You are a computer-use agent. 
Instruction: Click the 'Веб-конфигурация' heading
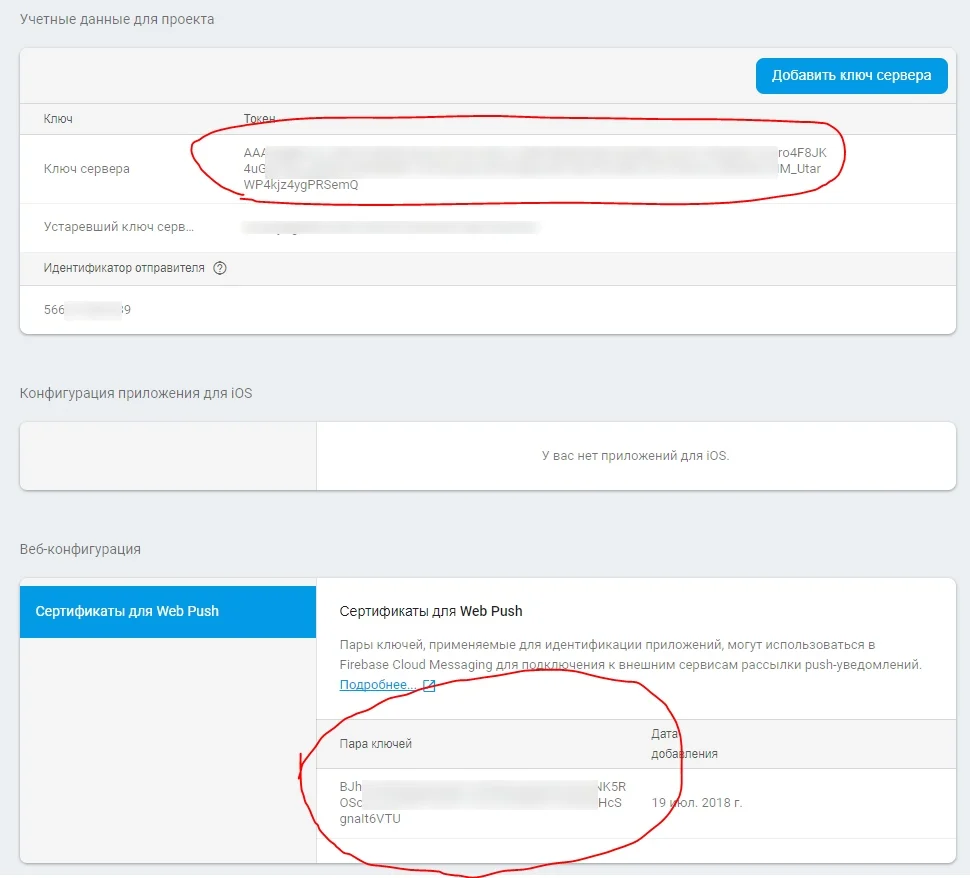(80, 549)
